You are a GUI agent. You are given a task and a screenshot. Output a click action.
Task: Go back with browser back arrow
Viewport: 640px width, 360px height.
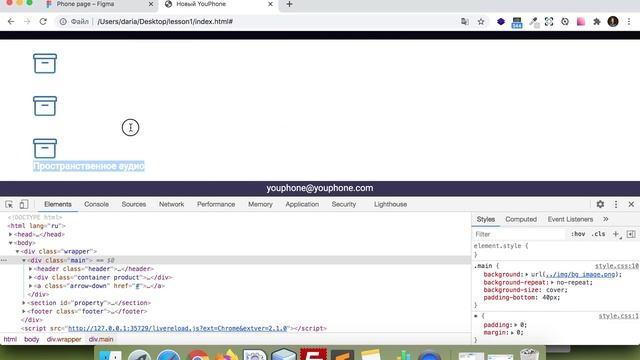(11, 22)
